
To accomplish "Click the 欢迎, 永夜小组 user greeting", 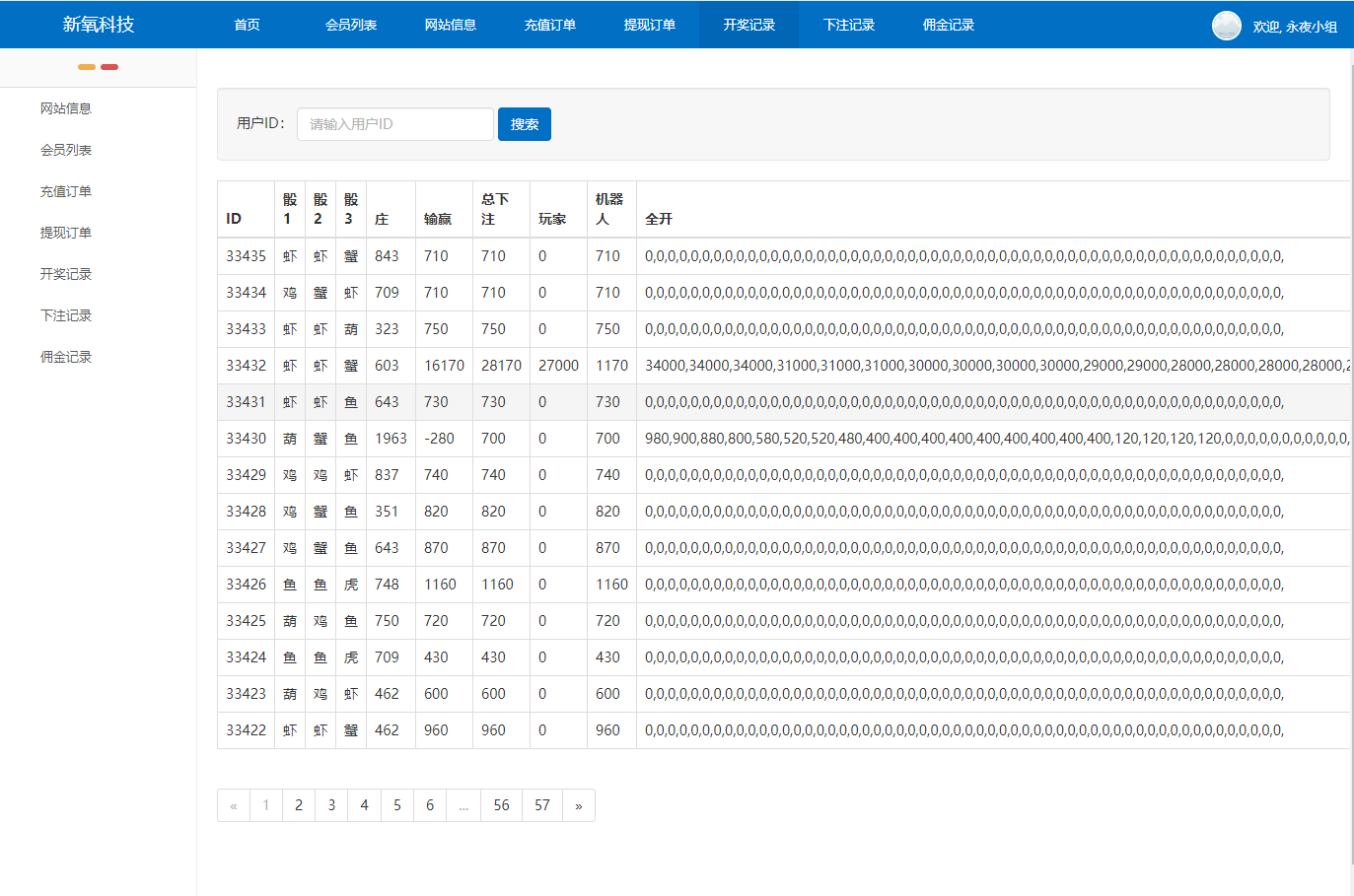I will tap(1294, 27).
